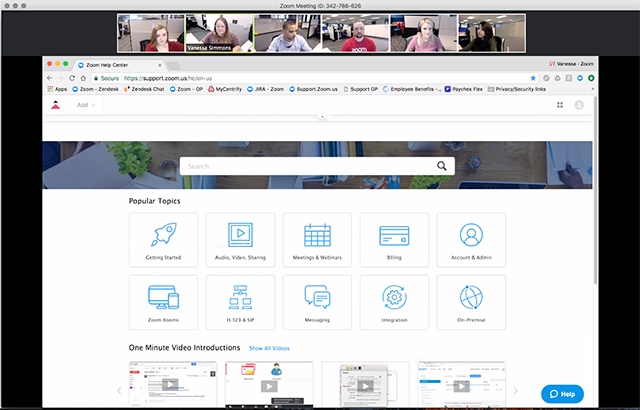This screenshot has width=640, height=410.
Task: Expand the Add dropdown in header
Action: pos(86,104)
